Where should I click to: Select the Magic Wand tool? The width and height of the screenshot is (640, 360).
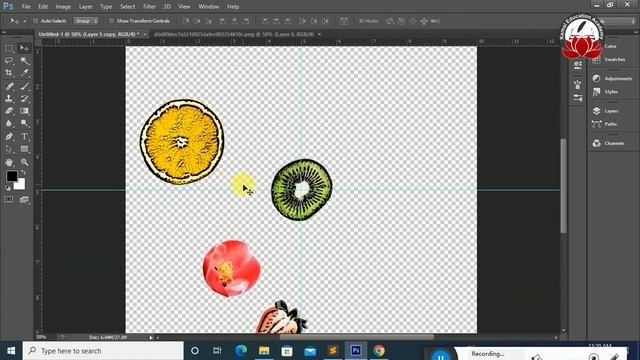(x=24, y=61)
